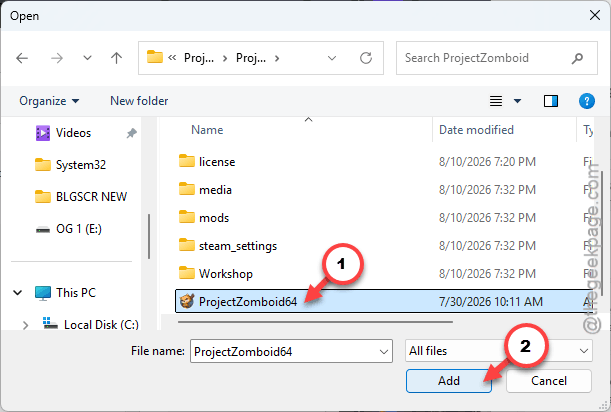
Task: Click the horizontal scrollbar of file list
Action: pyautogui.click(x=315, y=322)
